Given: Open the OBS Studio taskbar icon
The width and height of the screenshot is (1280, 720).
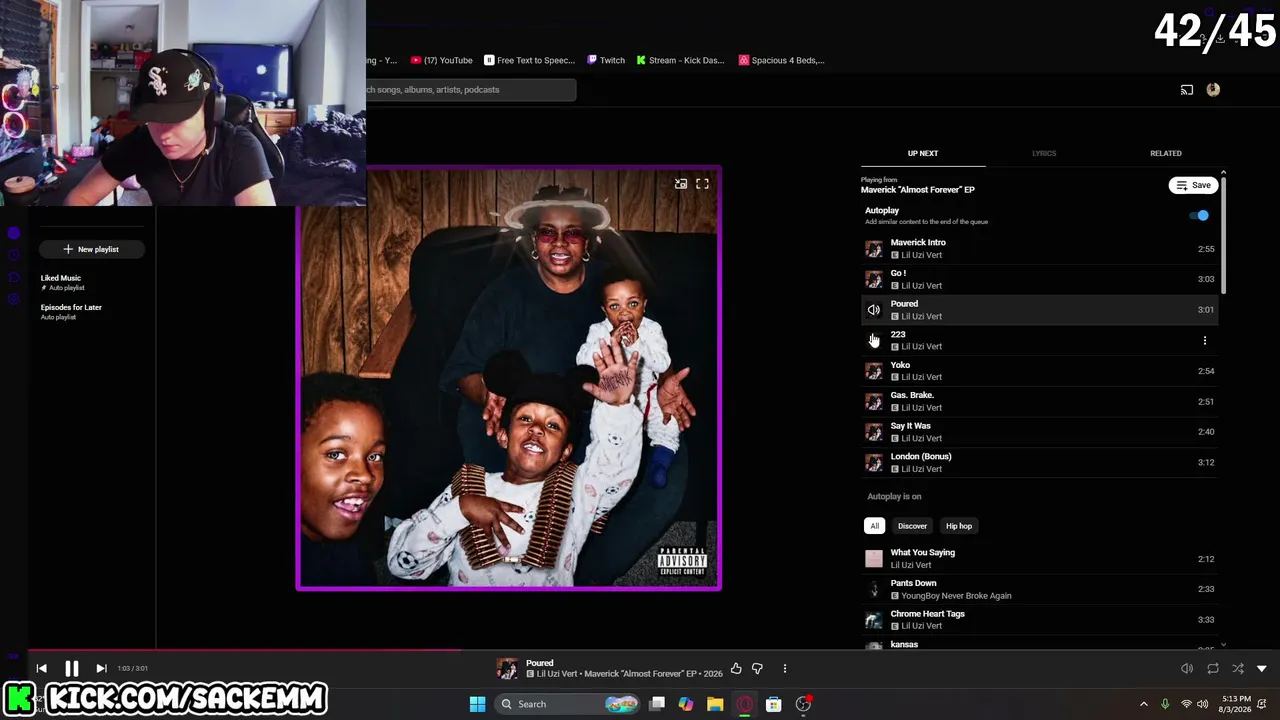Looking at the screenshot, I should (803, 704).
